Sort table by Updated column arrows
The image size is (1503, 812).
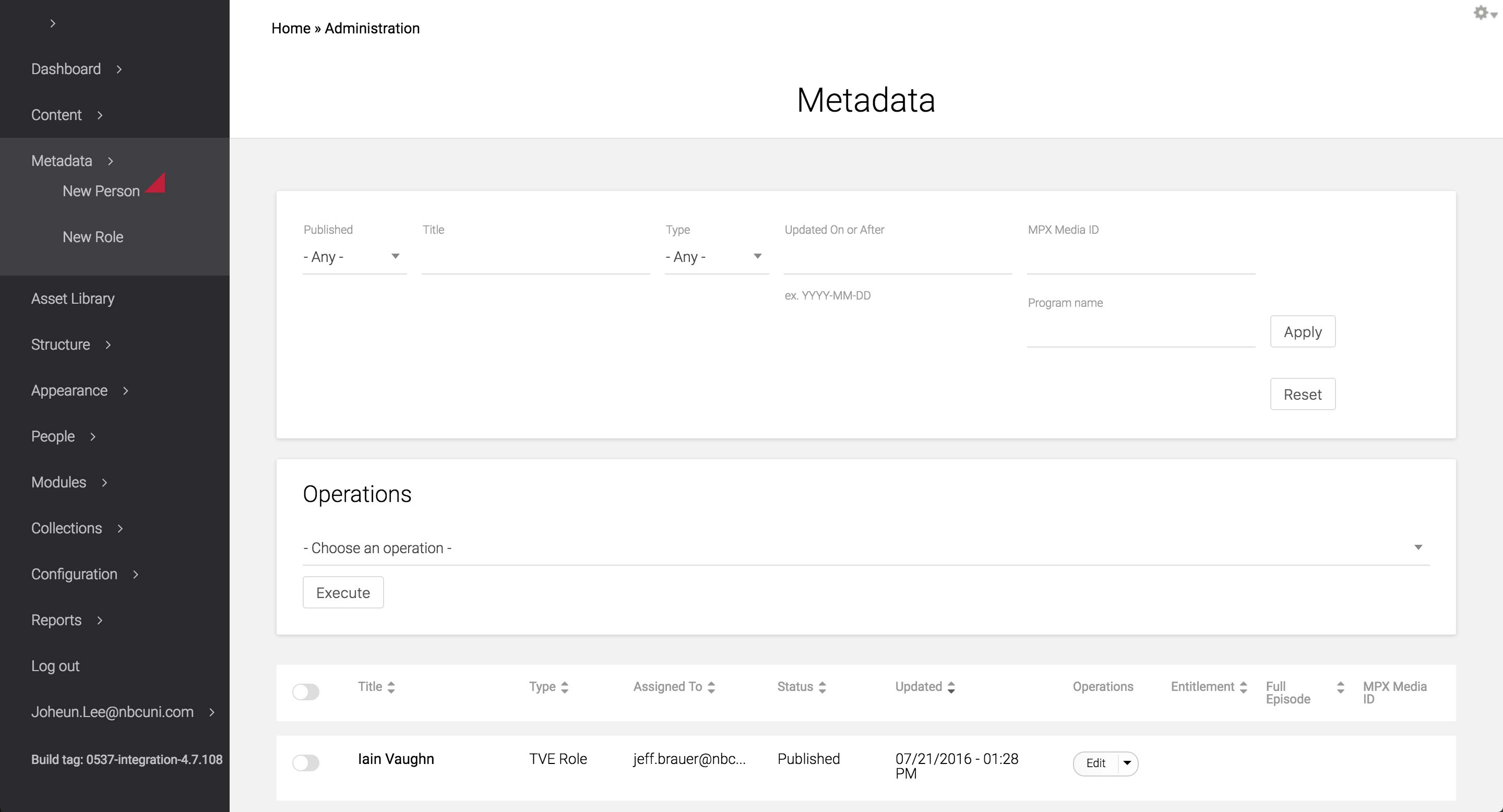(951, 687)
